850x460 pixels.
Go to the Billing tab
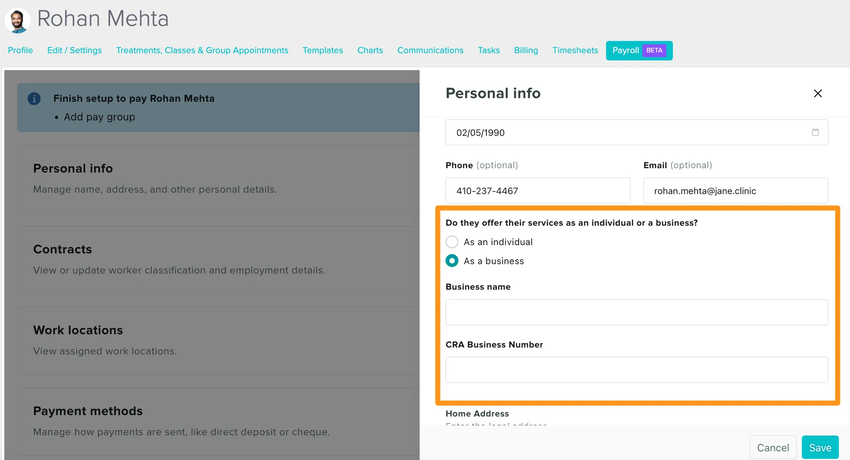[x=525, y=50]
